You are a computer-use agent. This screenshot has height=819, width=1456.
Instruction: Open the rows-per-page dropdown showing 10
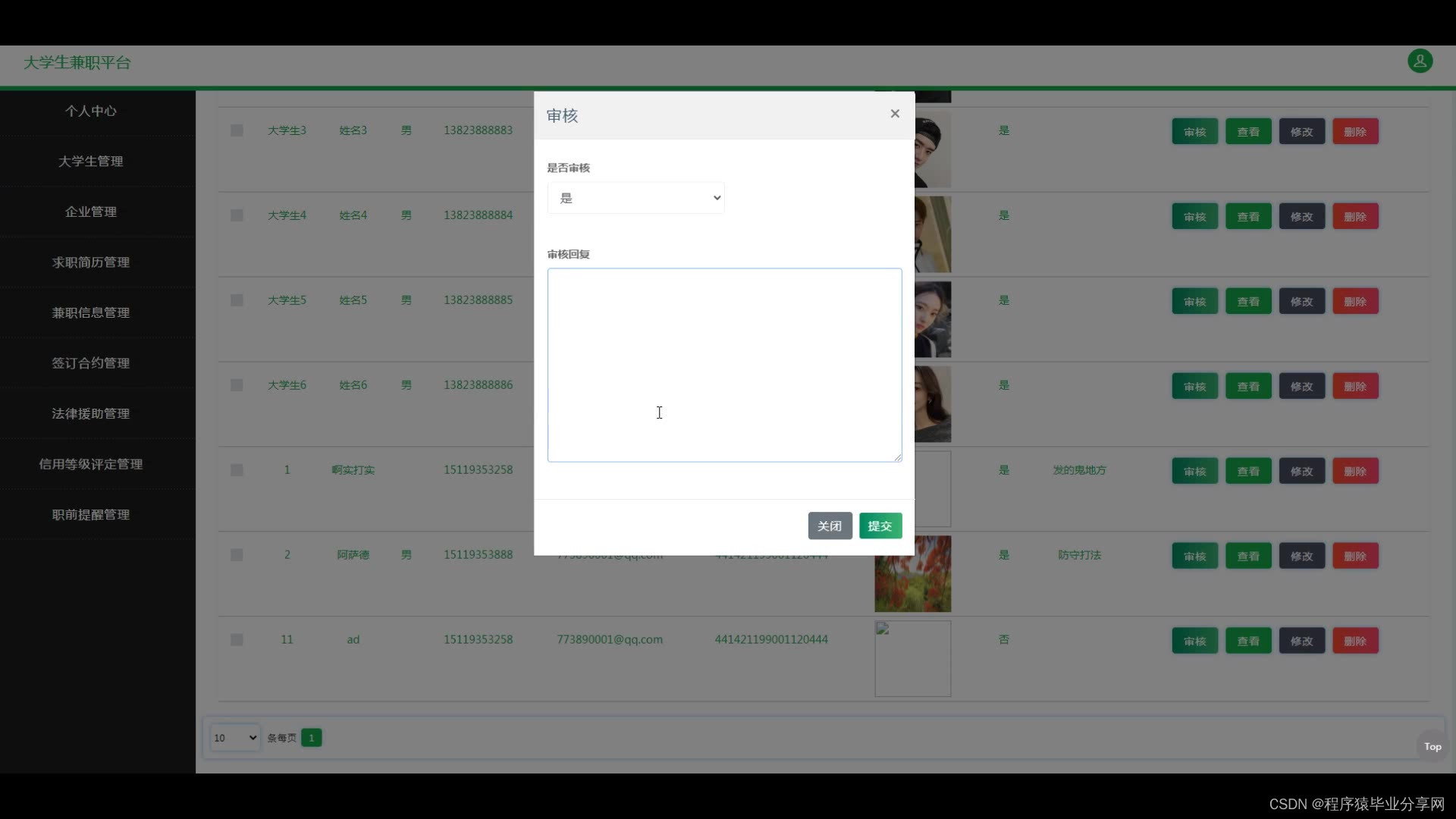[x=234, y=737]
